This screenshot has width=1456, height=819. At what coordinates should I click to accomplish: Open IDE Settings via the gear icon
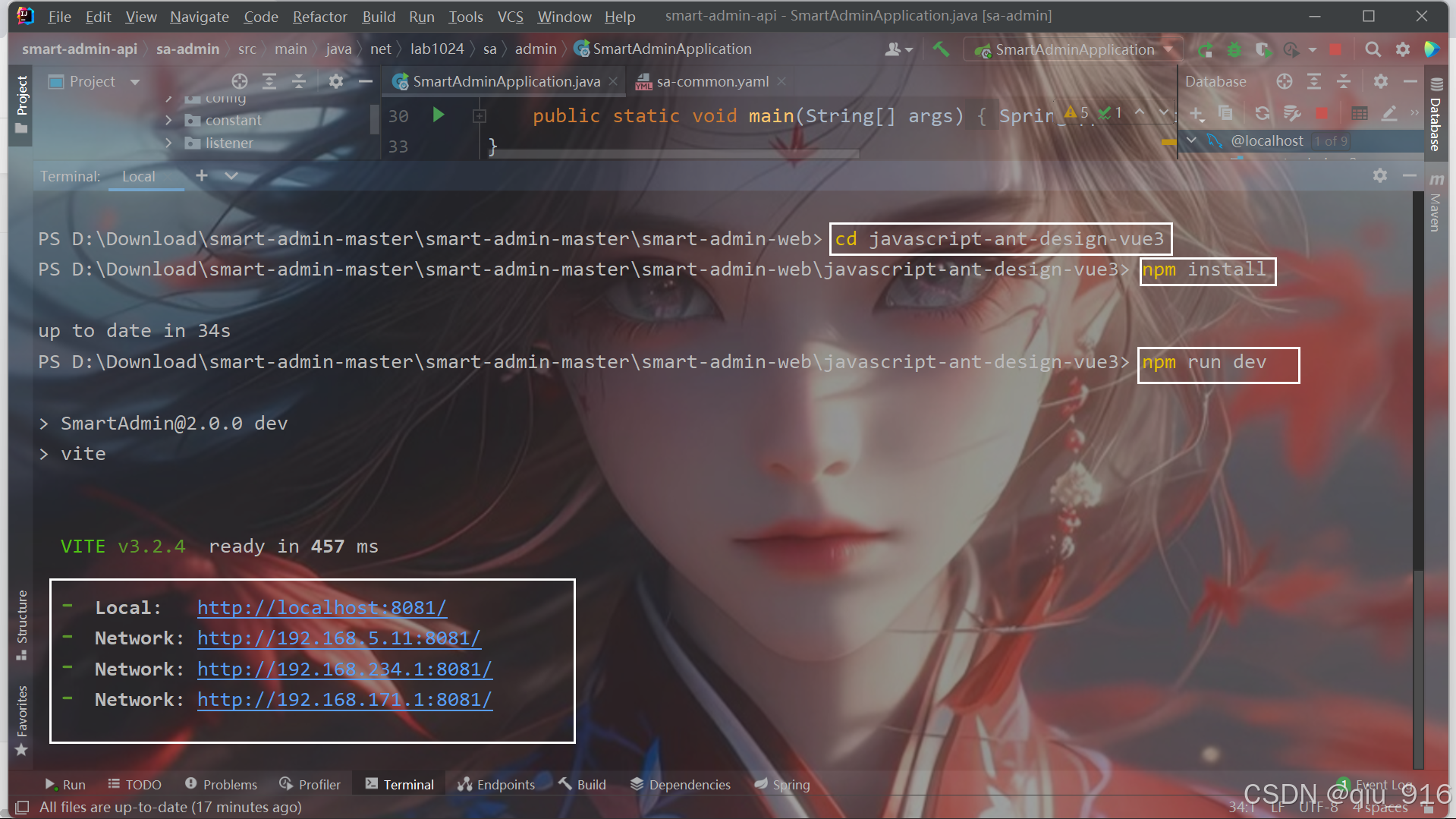pos(1402,49)
